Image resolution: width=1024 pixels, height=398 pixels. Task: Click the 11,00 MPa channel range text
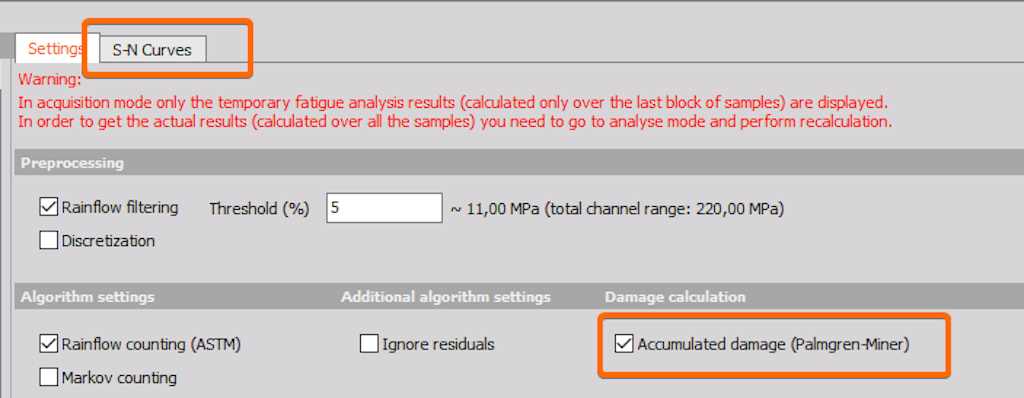(x=618, y=209)
